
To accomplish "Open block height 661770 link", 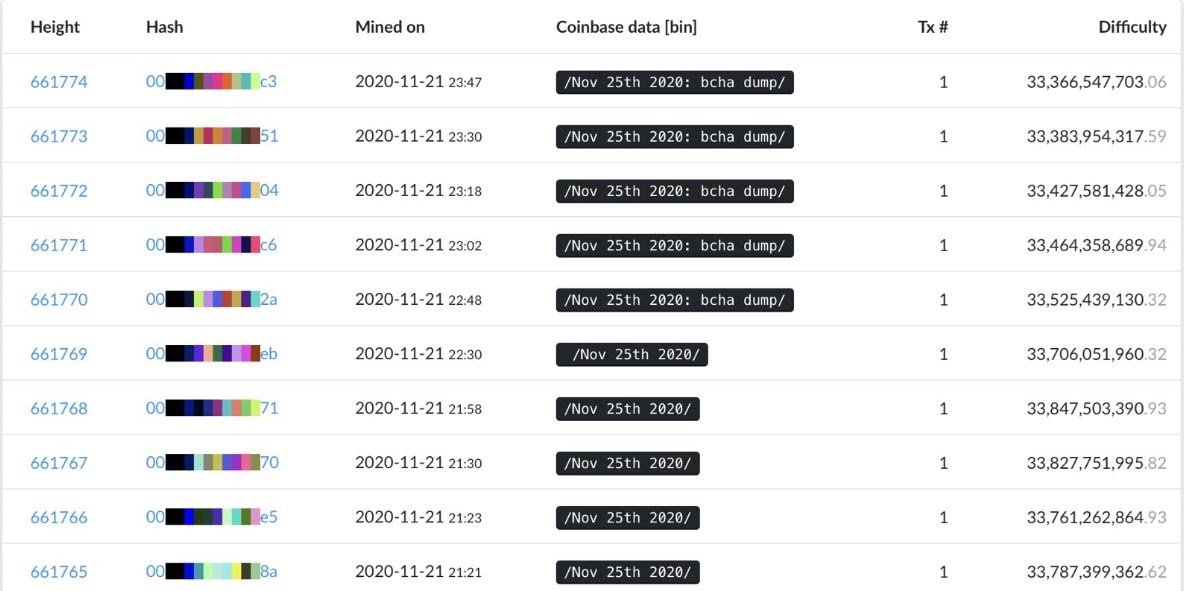I will 59,299.
